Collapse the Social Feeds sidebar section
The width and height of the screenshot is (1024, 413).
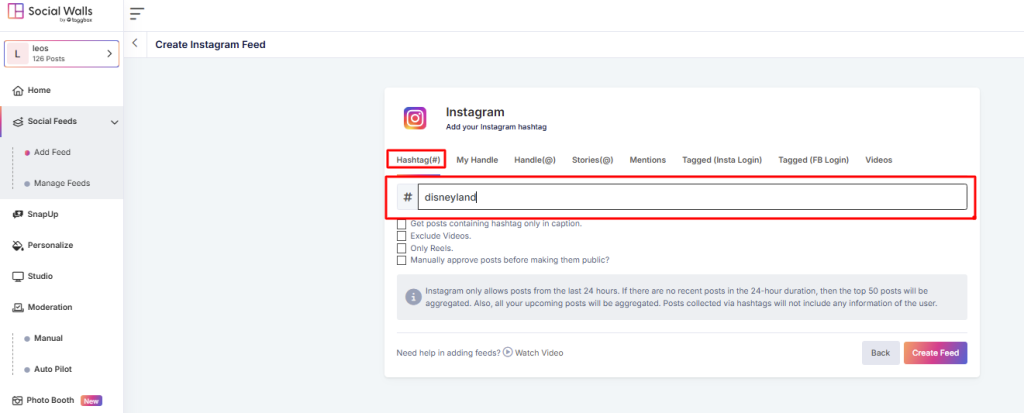click(114, 122)
